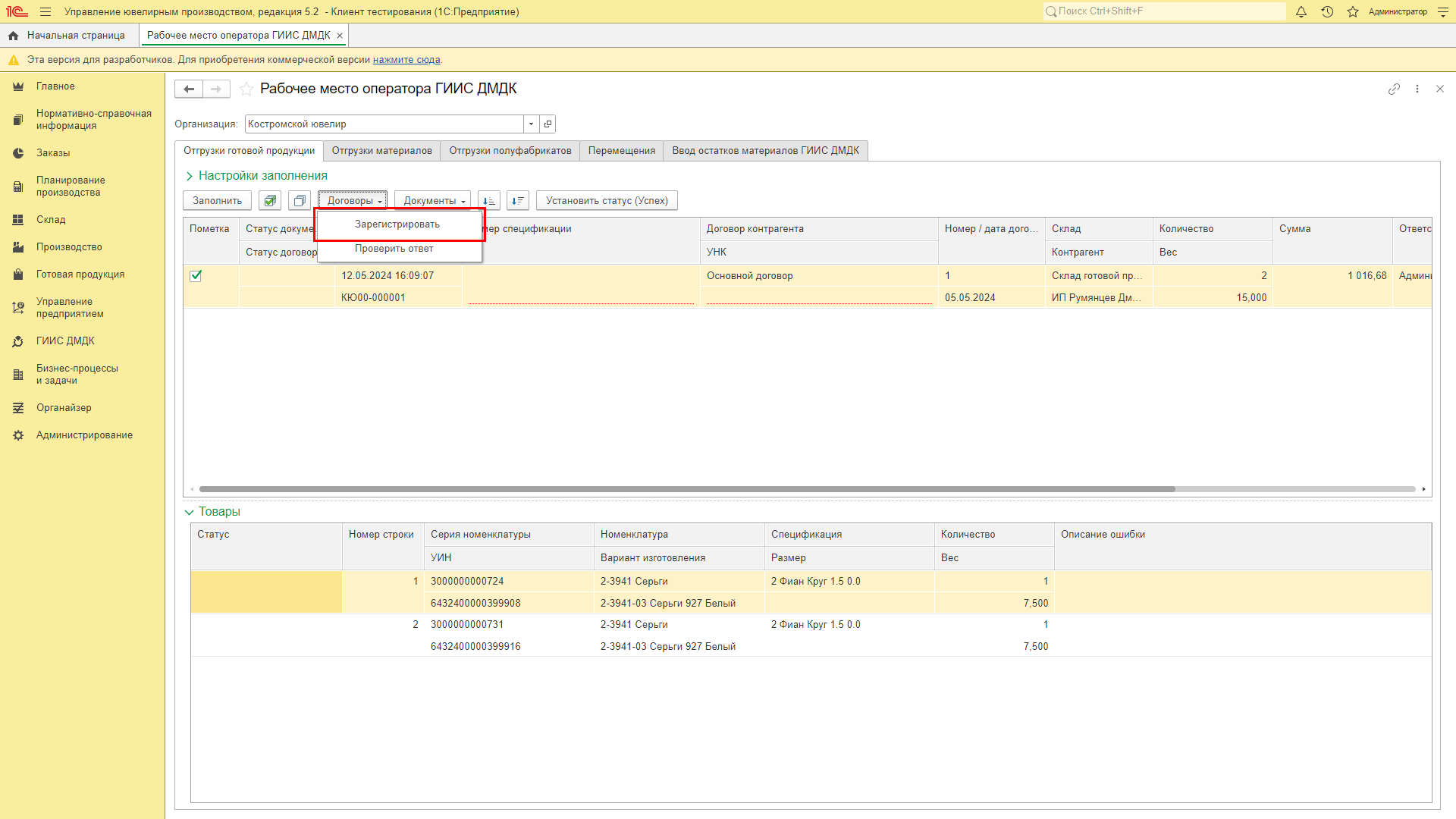
Task: Add this form to favorites star
Action: 246,89
